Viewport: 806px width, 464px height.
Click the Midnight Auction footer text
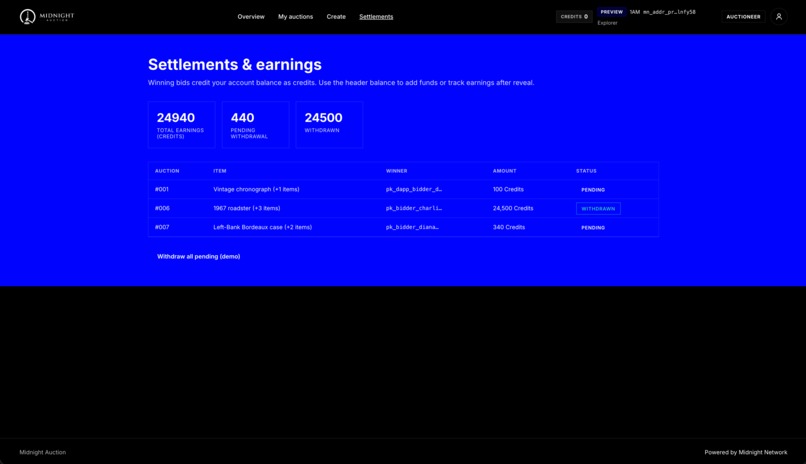tap(43, 452)
